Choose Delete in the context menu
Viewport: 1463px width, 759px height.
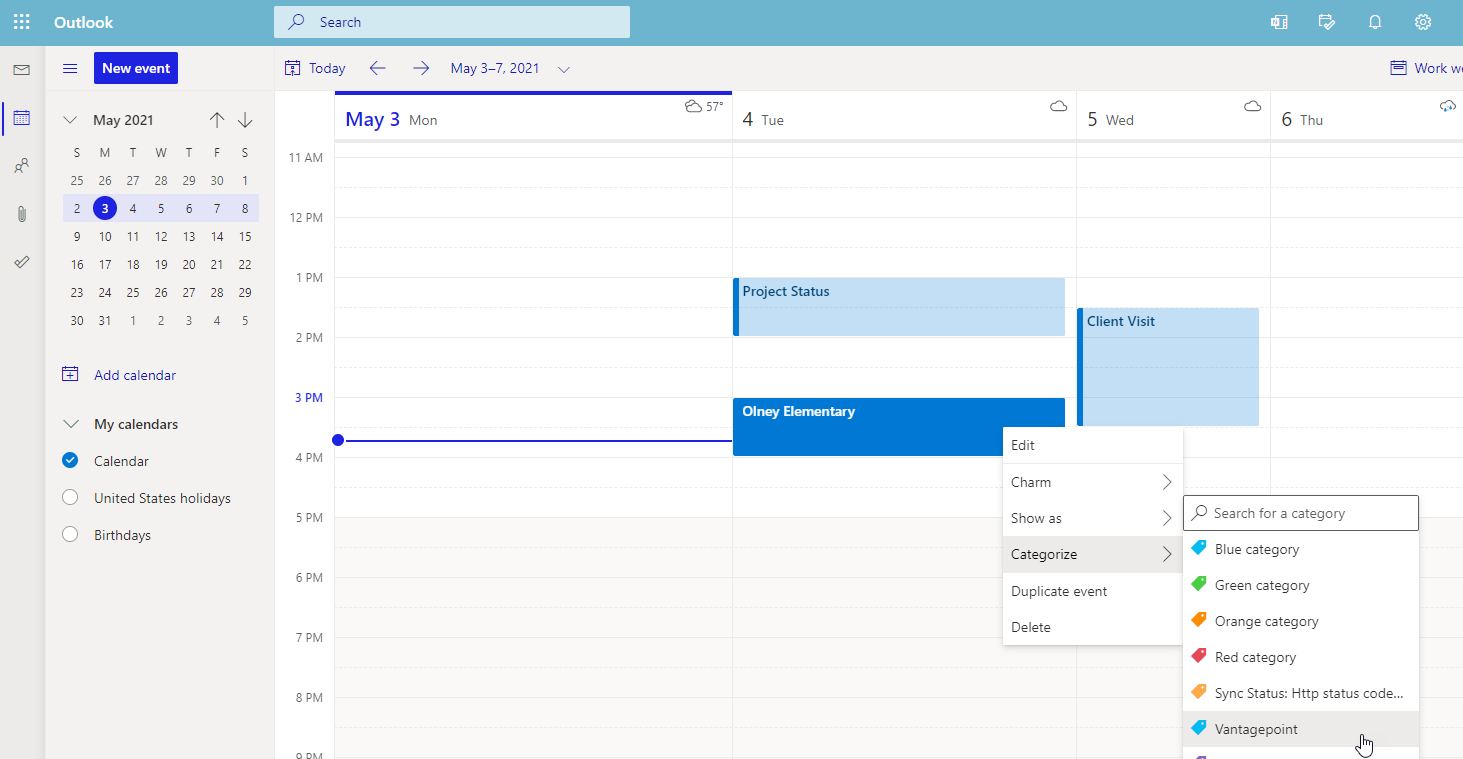click(x=1093, y=627)
